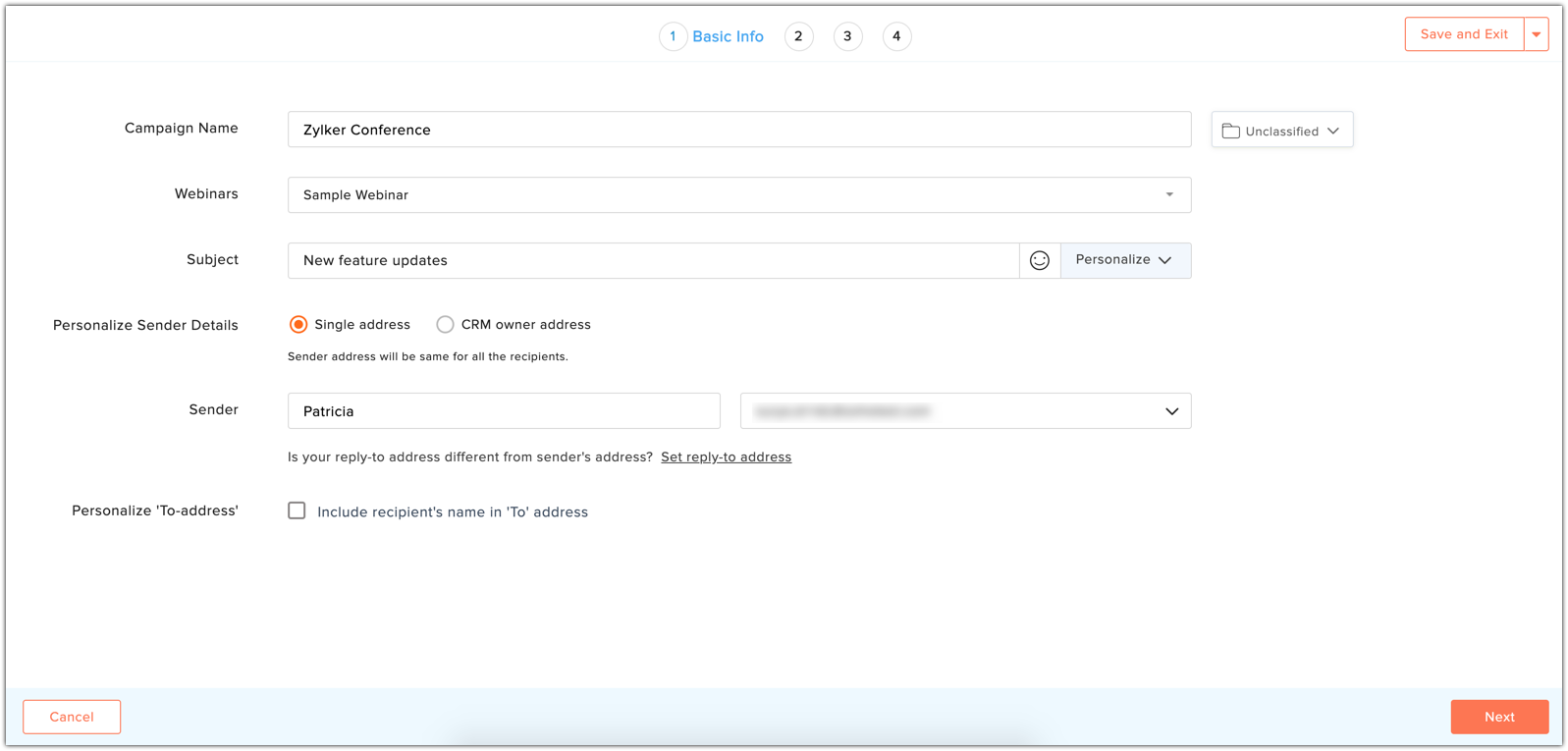Click the Save and Exit button
Viewport: 1568px width, 751px height.
pyautogui.click(x=1464, y=34)
